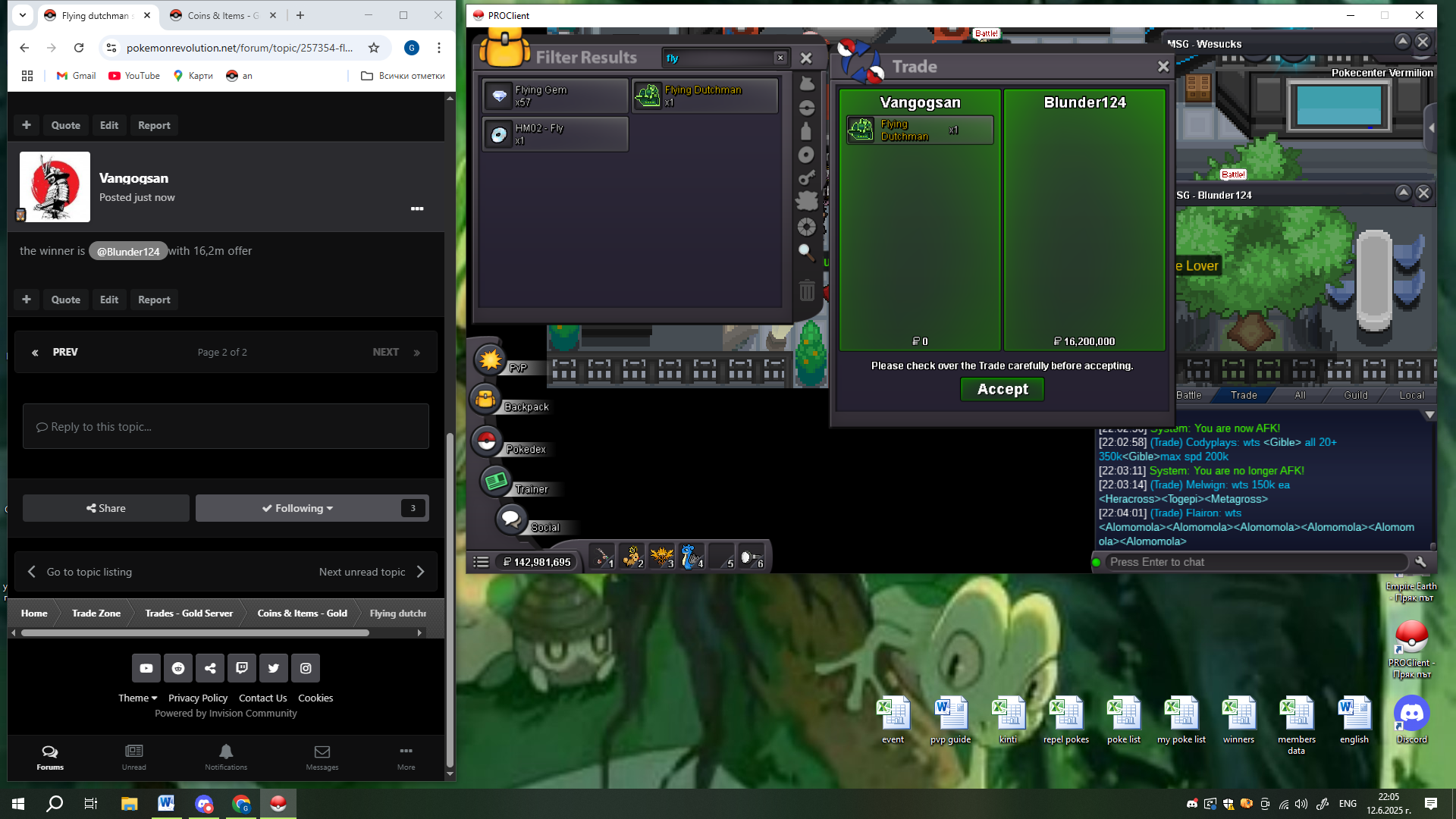Viewport: 1456px width, 819px height.
Task: Click the magnifier search icon in bag
Action: (x=807, y=252)
